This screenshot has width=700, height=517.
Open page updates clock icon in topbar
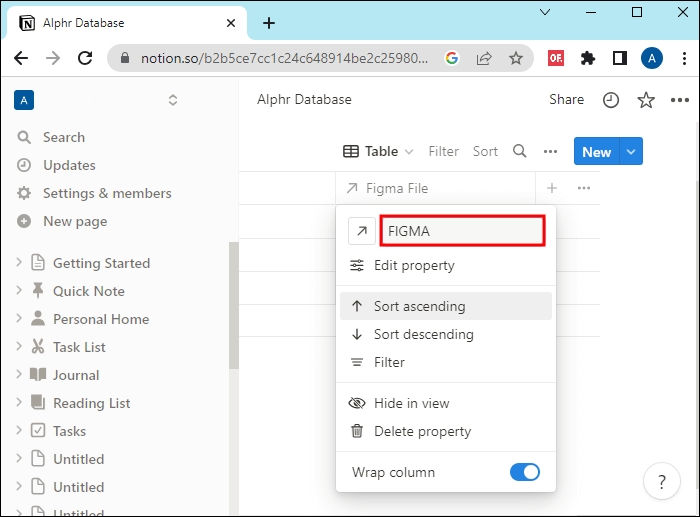(x=611, y=100)
